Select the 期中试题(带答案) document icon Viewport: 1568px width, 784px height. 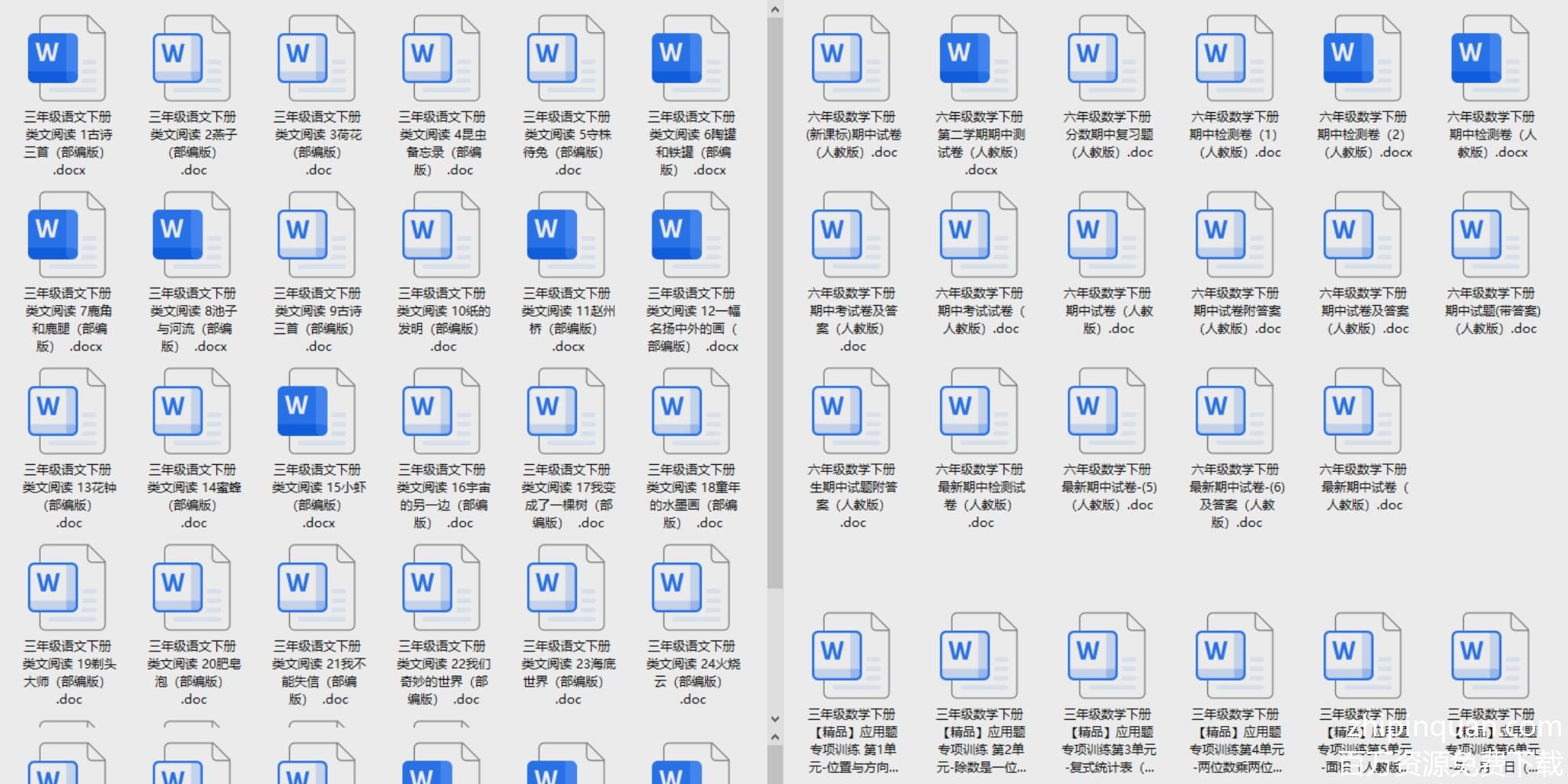(x=1490, y=235)
